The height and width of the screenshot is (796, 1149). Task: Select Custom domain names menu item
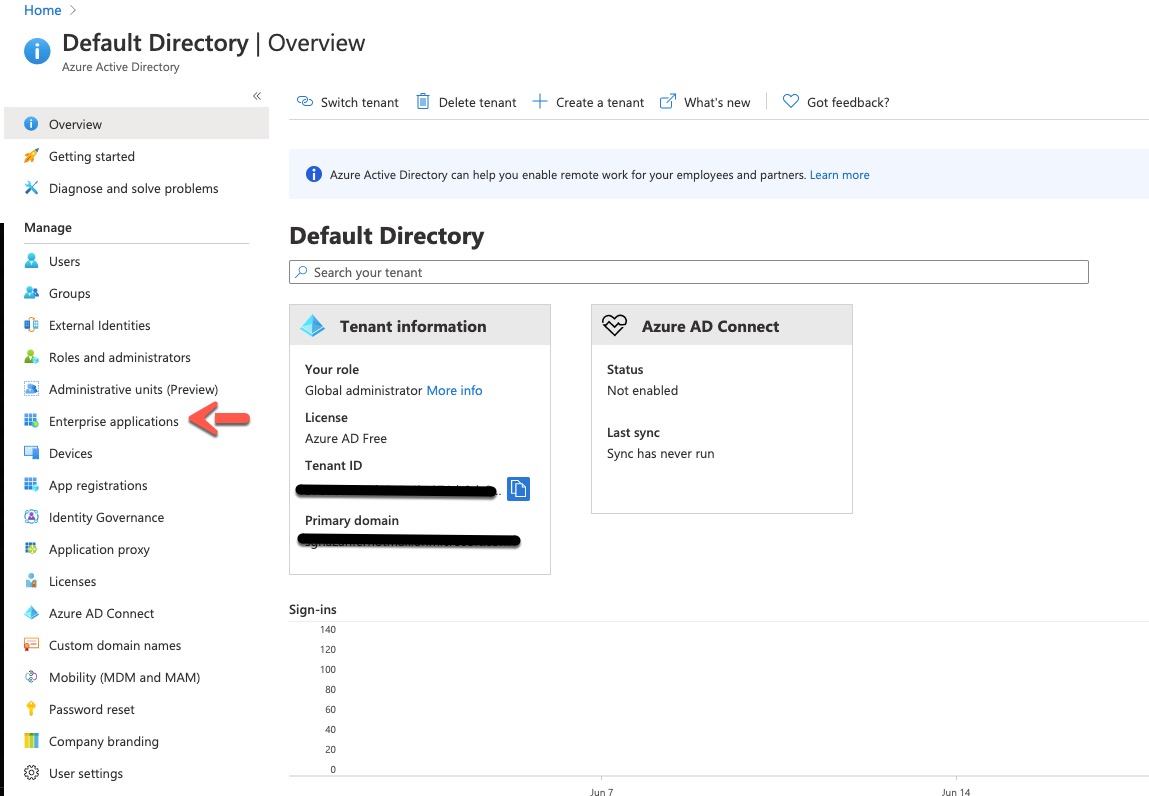pos(115,645)
